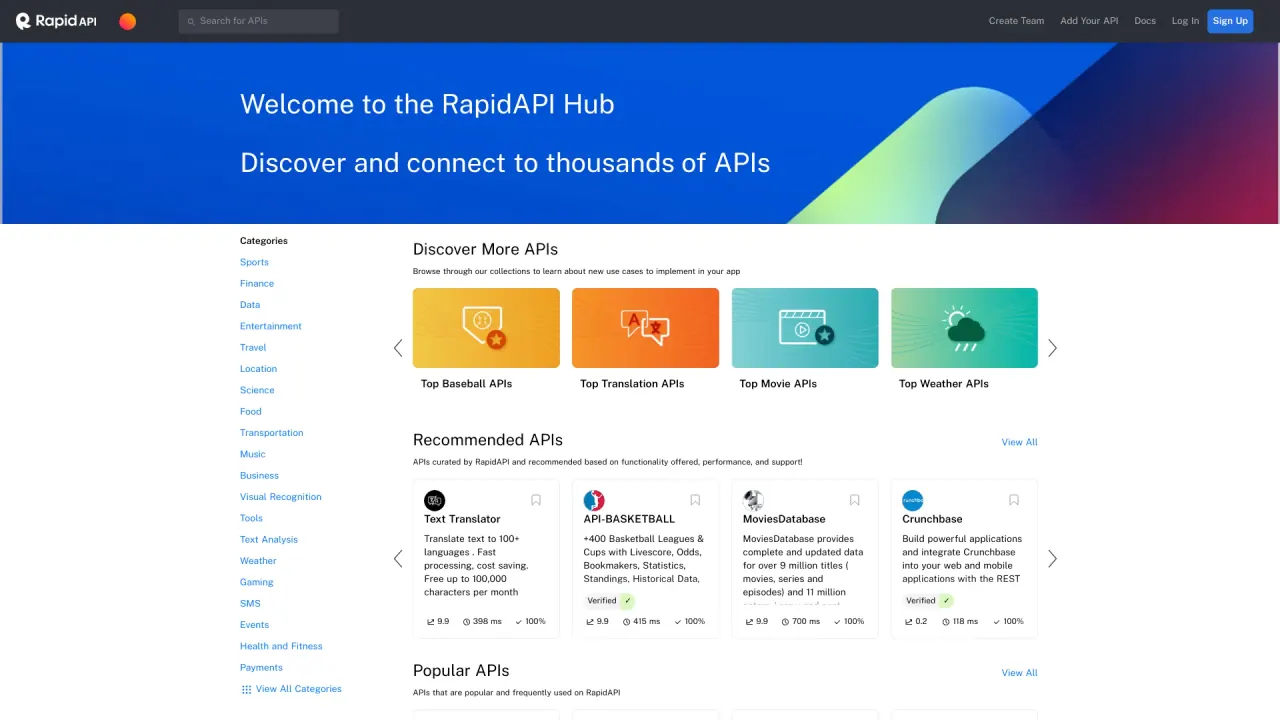Screen dimensions: 1280x720
Task: Select the Sports category
Action: pos(254,262)
